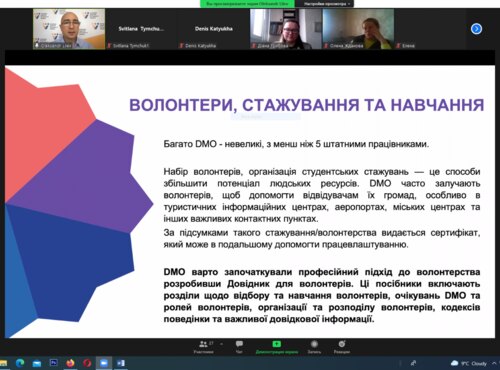Click the green Share Screen button

coord(277,347)
